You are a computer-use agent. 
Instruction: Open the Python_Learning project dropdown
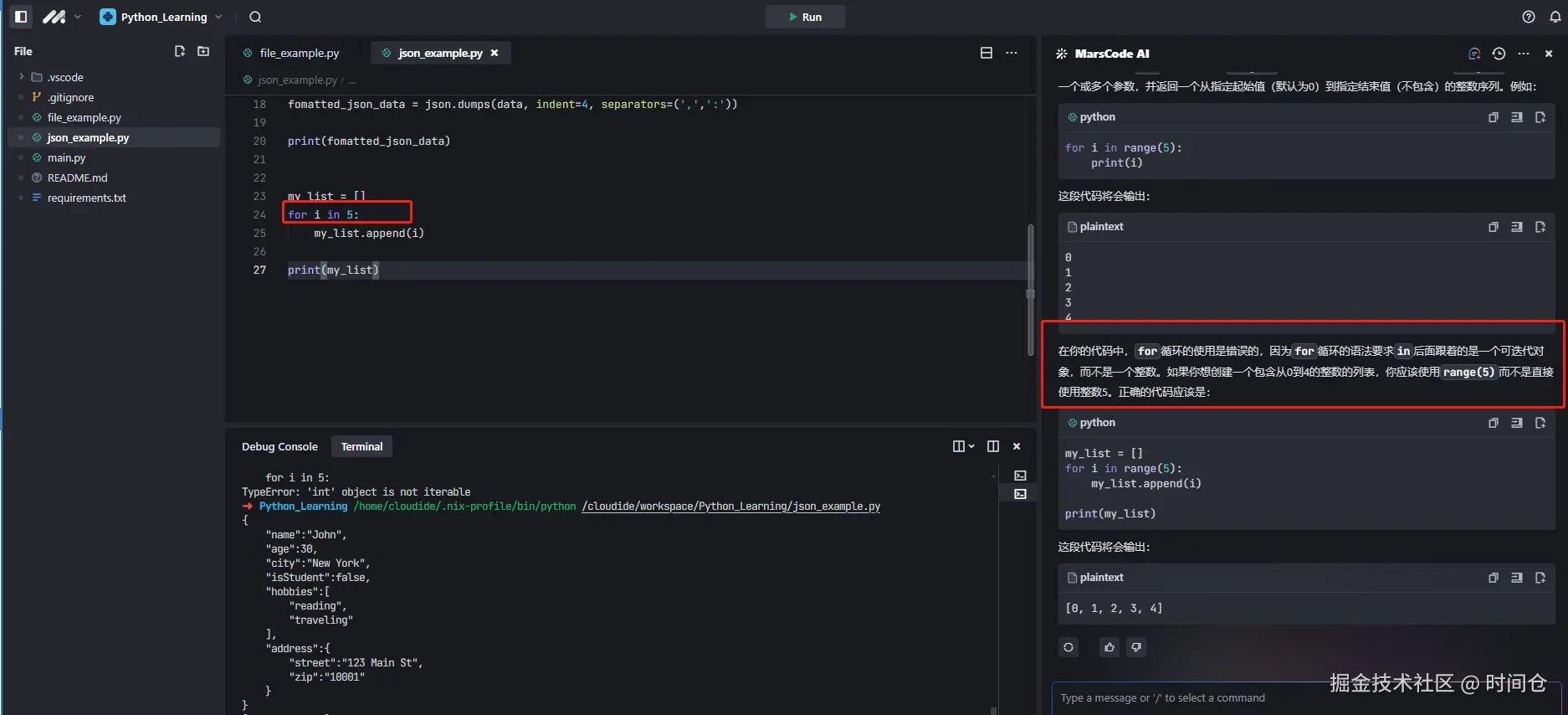[161, 17]
